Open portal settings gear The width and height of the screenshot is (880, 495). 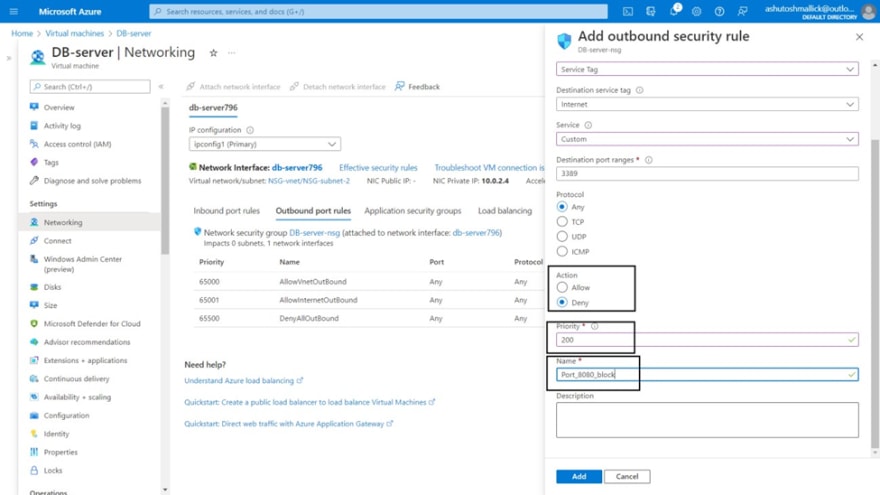(x=696, y=11)
